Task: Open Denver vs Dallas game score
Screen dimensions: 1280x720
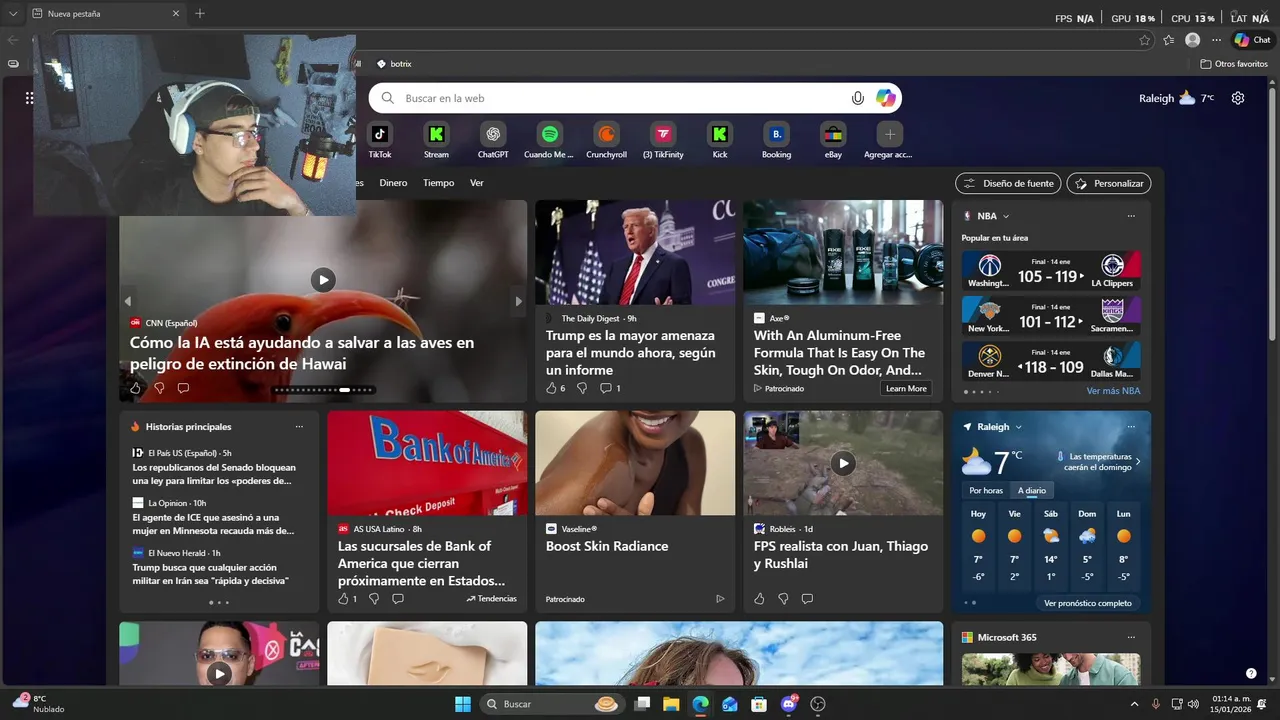Action: (x=1051, y=361)
